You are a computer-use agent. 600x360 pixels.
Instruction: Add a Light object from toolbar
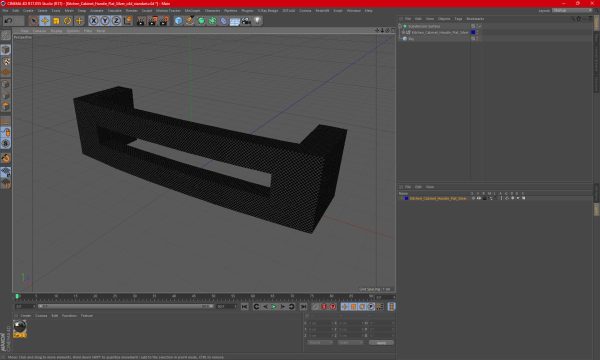tap(258, 21)
